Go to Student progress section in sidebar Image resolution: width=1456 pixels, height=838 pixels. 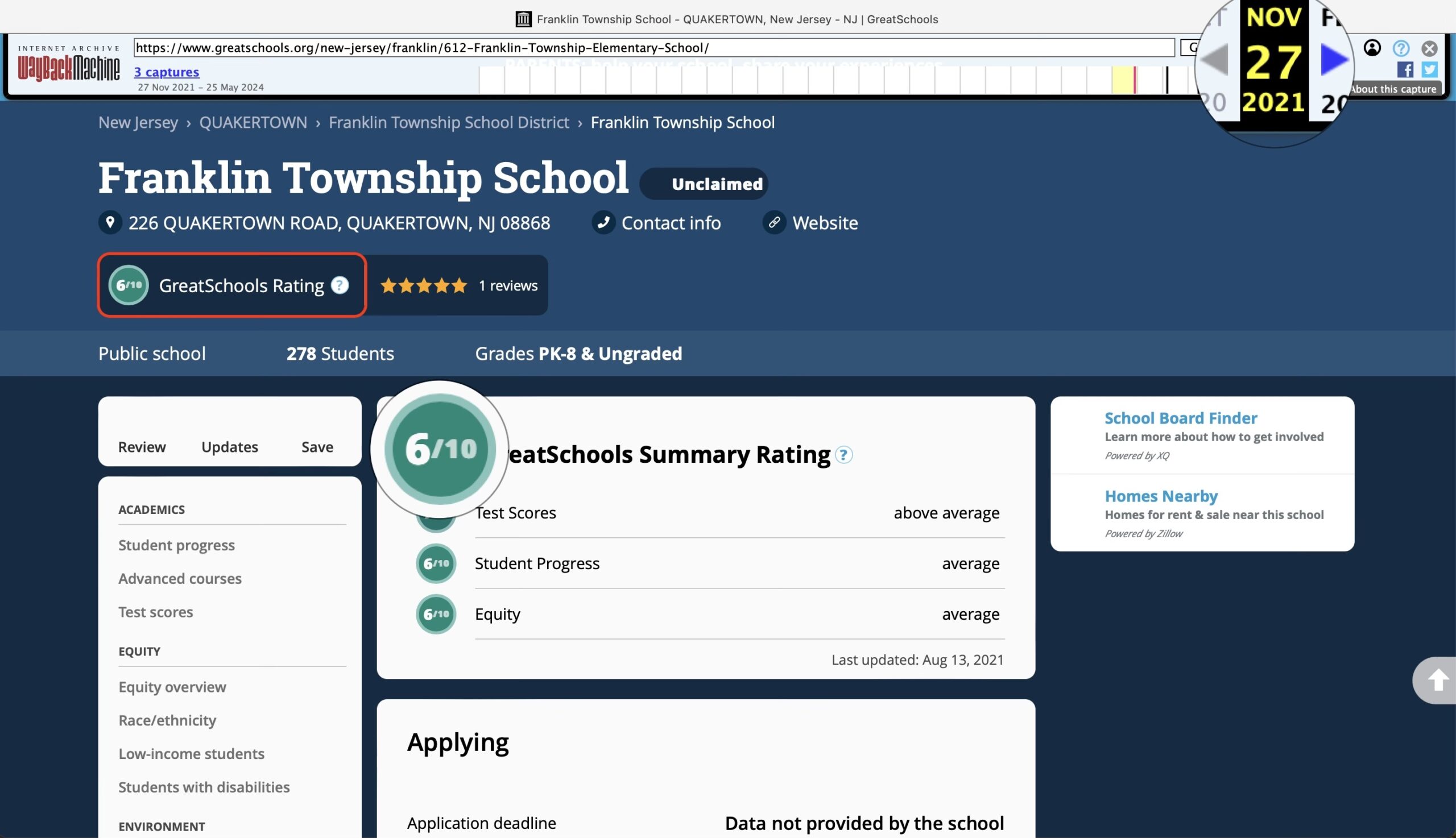point(176,545)
